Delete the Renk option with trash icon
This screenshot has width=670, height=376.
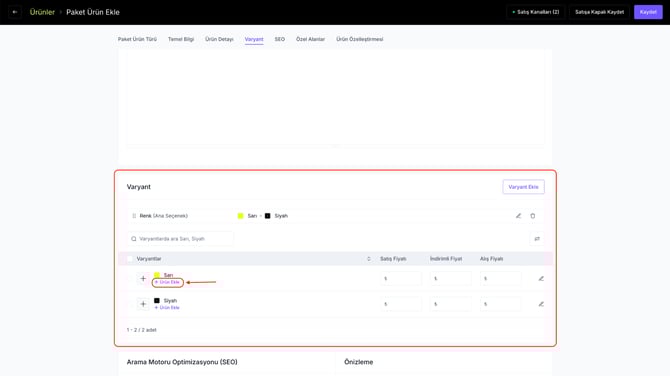point(533,216)
